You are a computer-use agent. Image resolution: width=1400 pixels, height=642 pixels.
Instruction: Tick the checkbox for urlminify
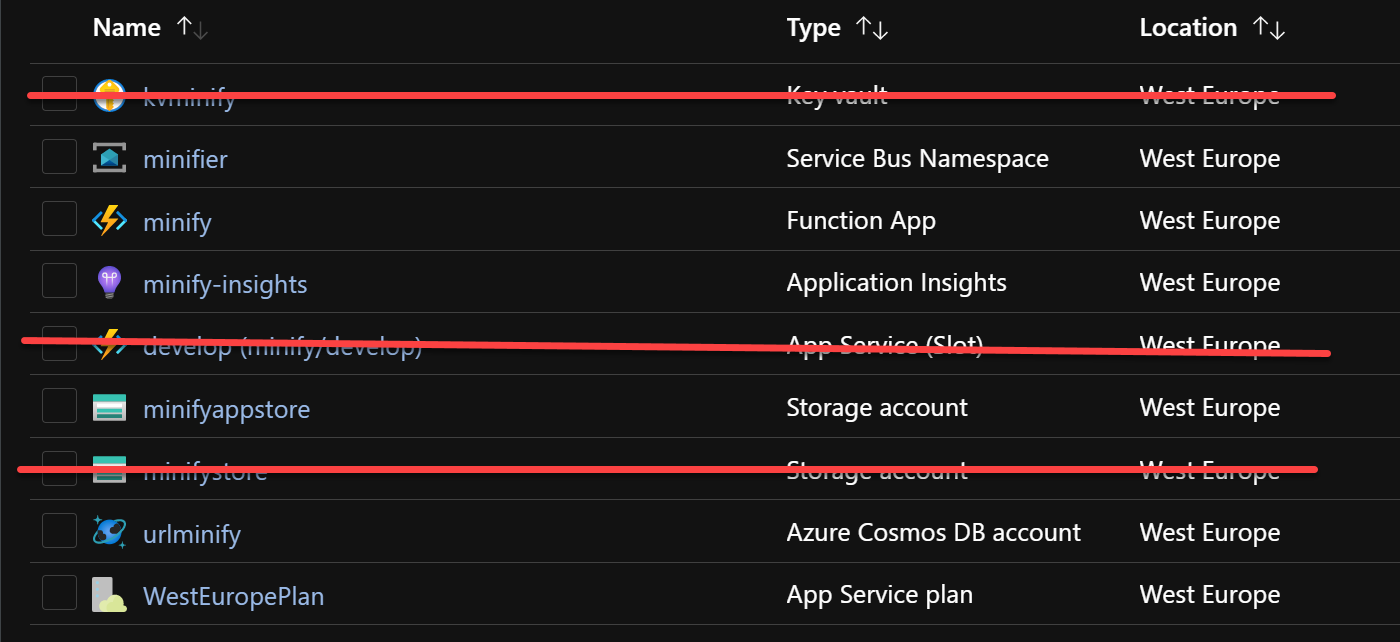58,532
